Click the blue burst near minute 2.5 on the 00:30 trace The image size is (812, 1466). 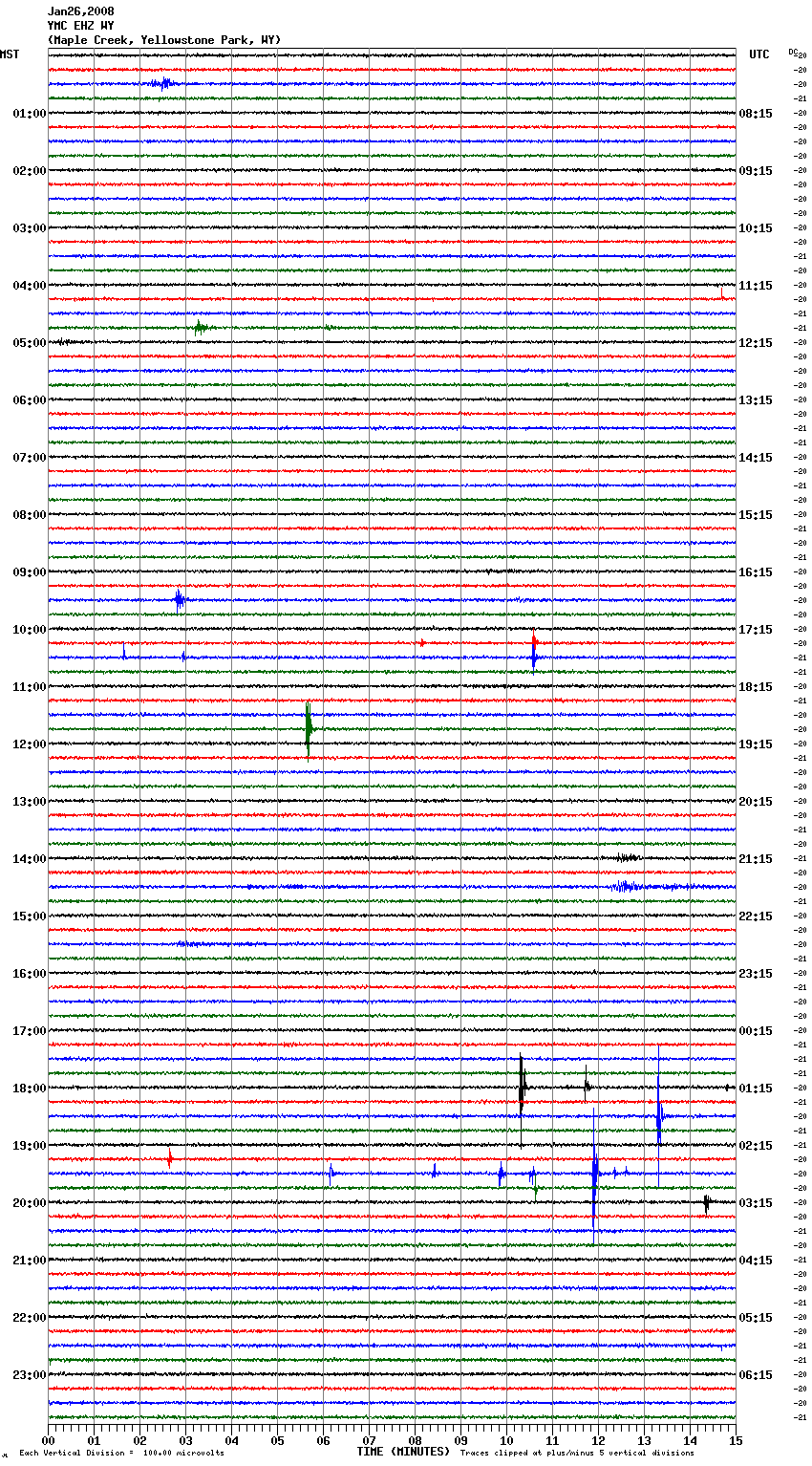pyautogui.click(x=162, y=84)
